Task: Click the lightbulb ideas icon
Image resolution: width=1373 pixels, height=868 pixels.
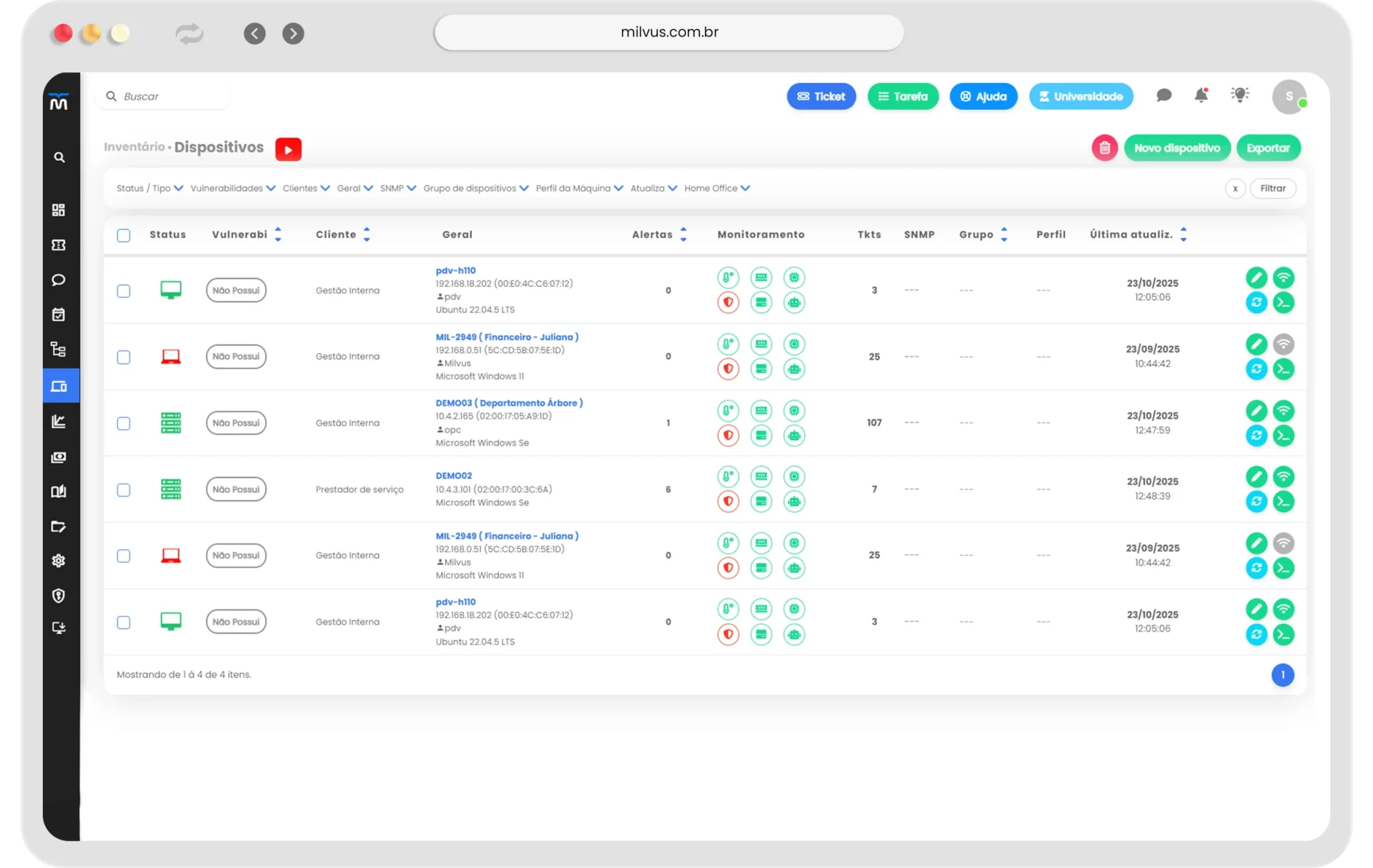Action: tap(1240, 95)
